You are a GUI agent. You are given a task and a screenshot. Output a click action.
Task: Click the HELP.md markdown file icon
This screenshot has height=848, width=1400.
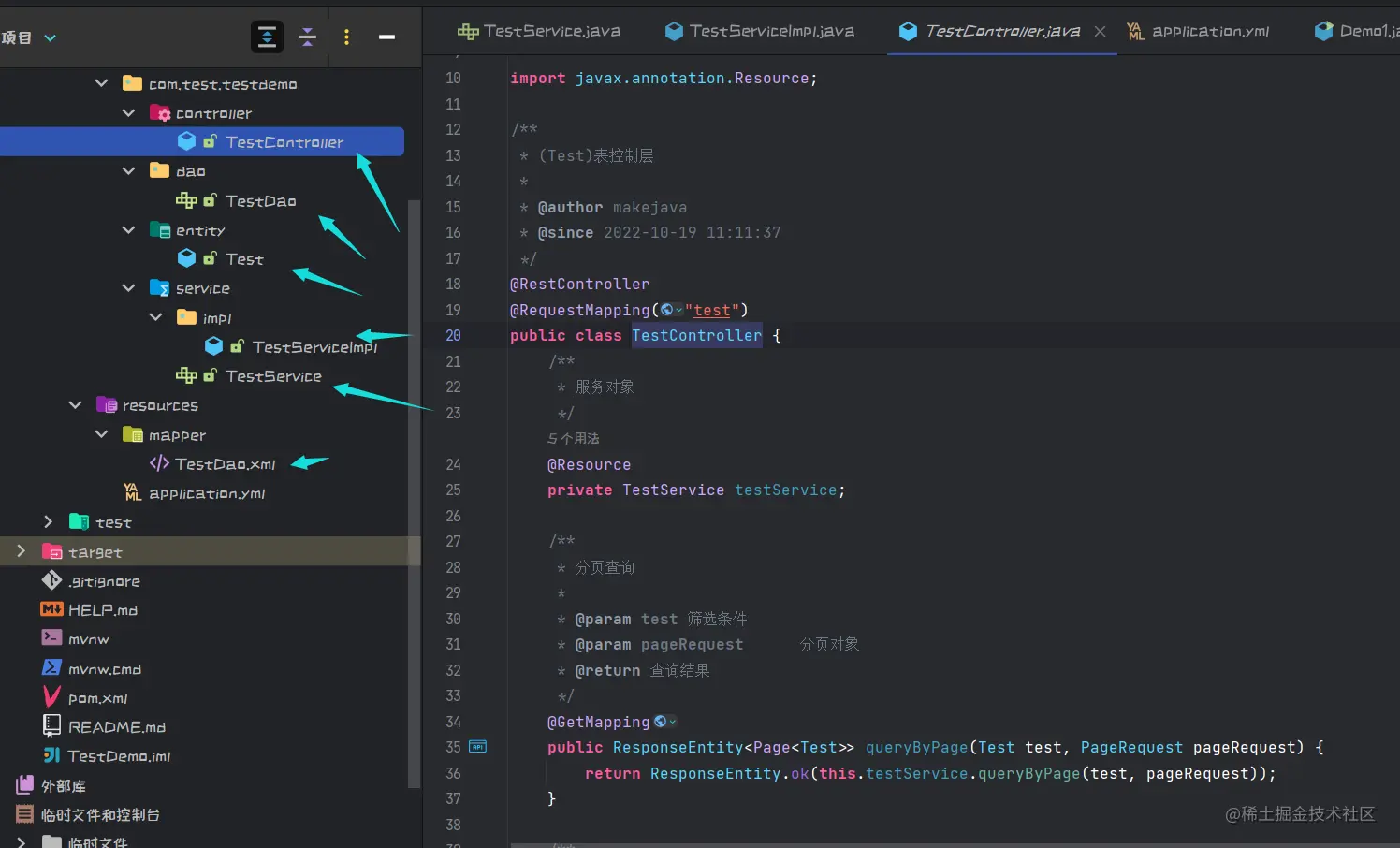click(51, 609)
